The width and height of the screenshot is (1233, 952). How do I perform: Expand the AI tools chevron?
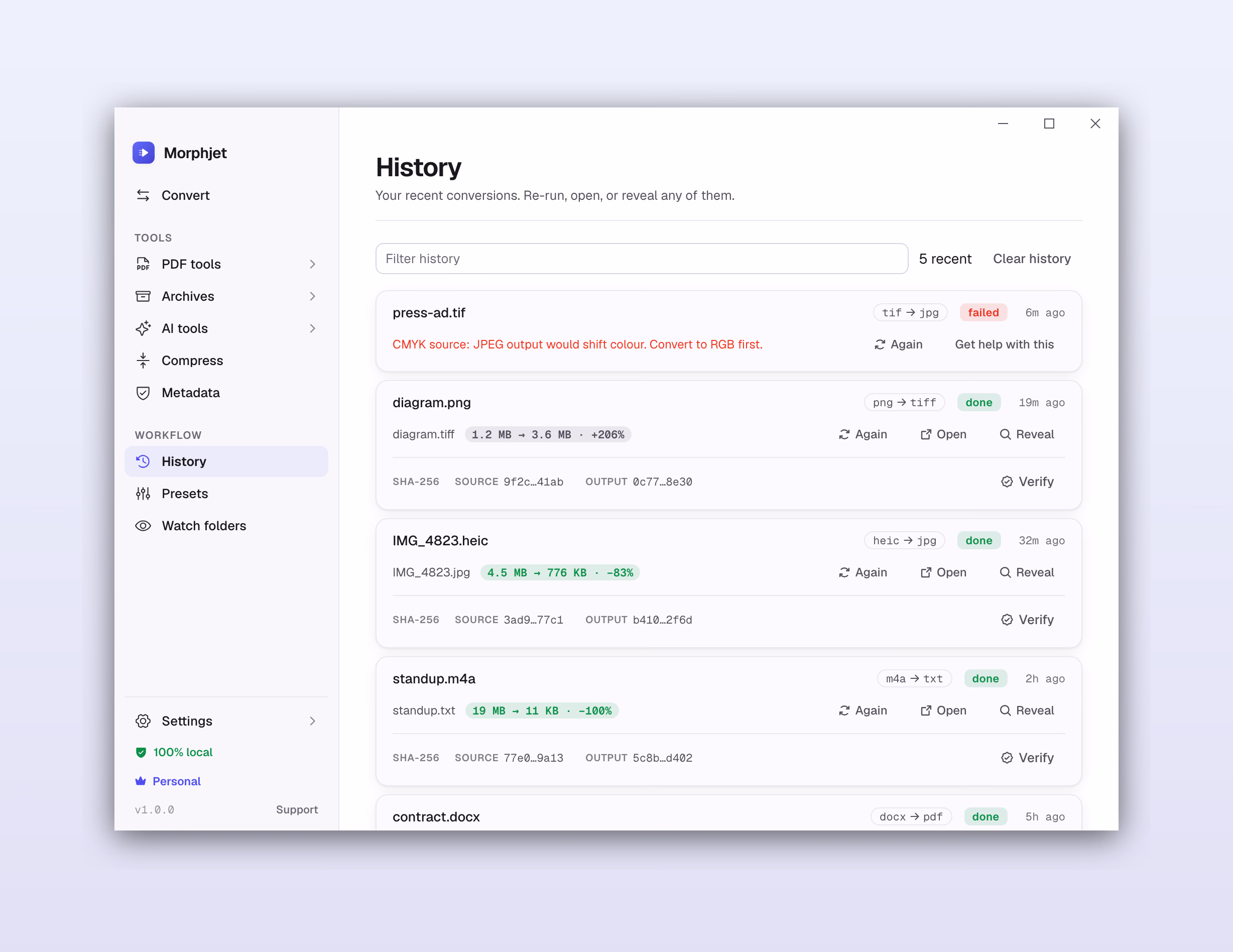tap(312, 328)
